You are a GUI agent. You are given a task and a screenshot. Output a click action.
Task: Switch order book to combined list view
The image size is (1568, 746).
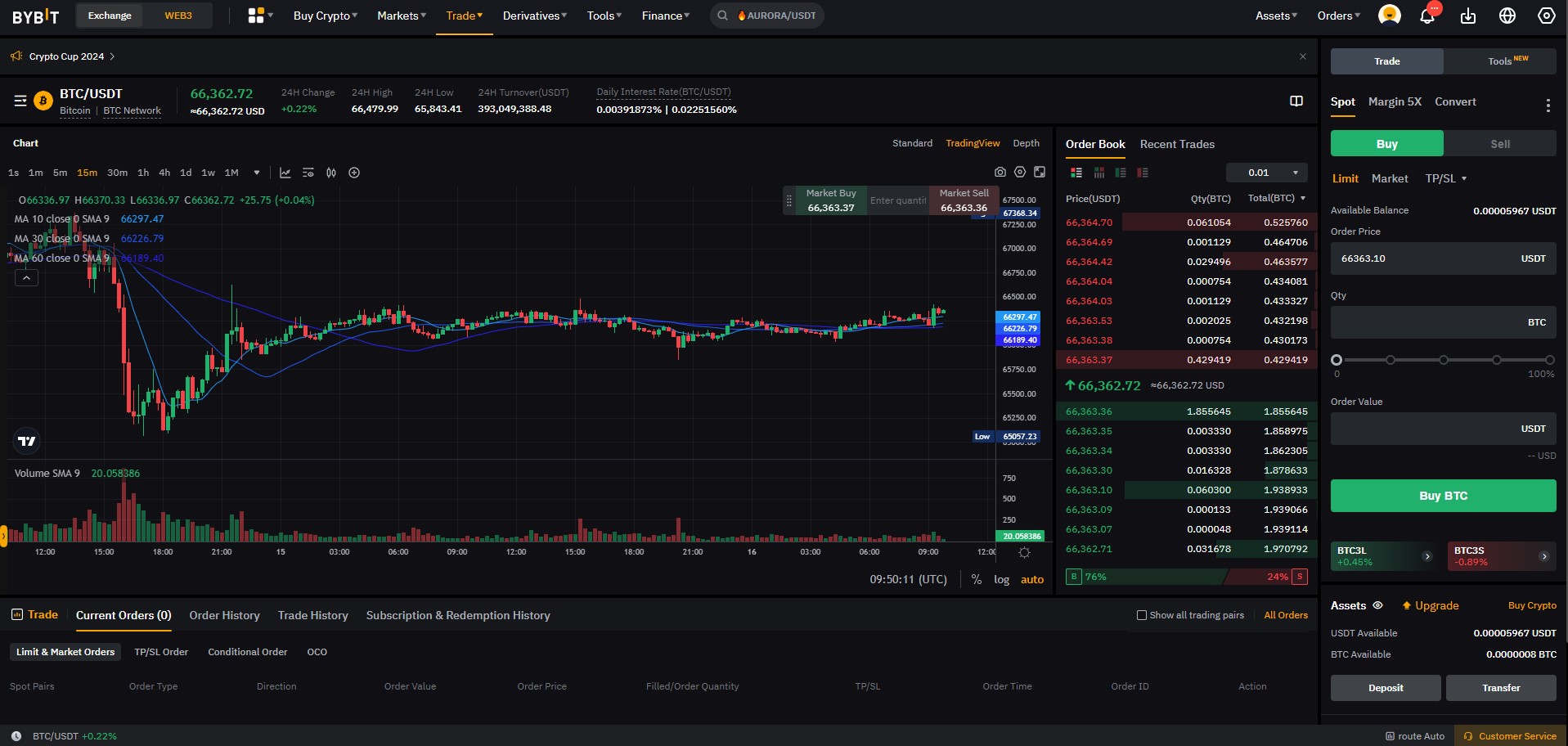point(1076,172)
